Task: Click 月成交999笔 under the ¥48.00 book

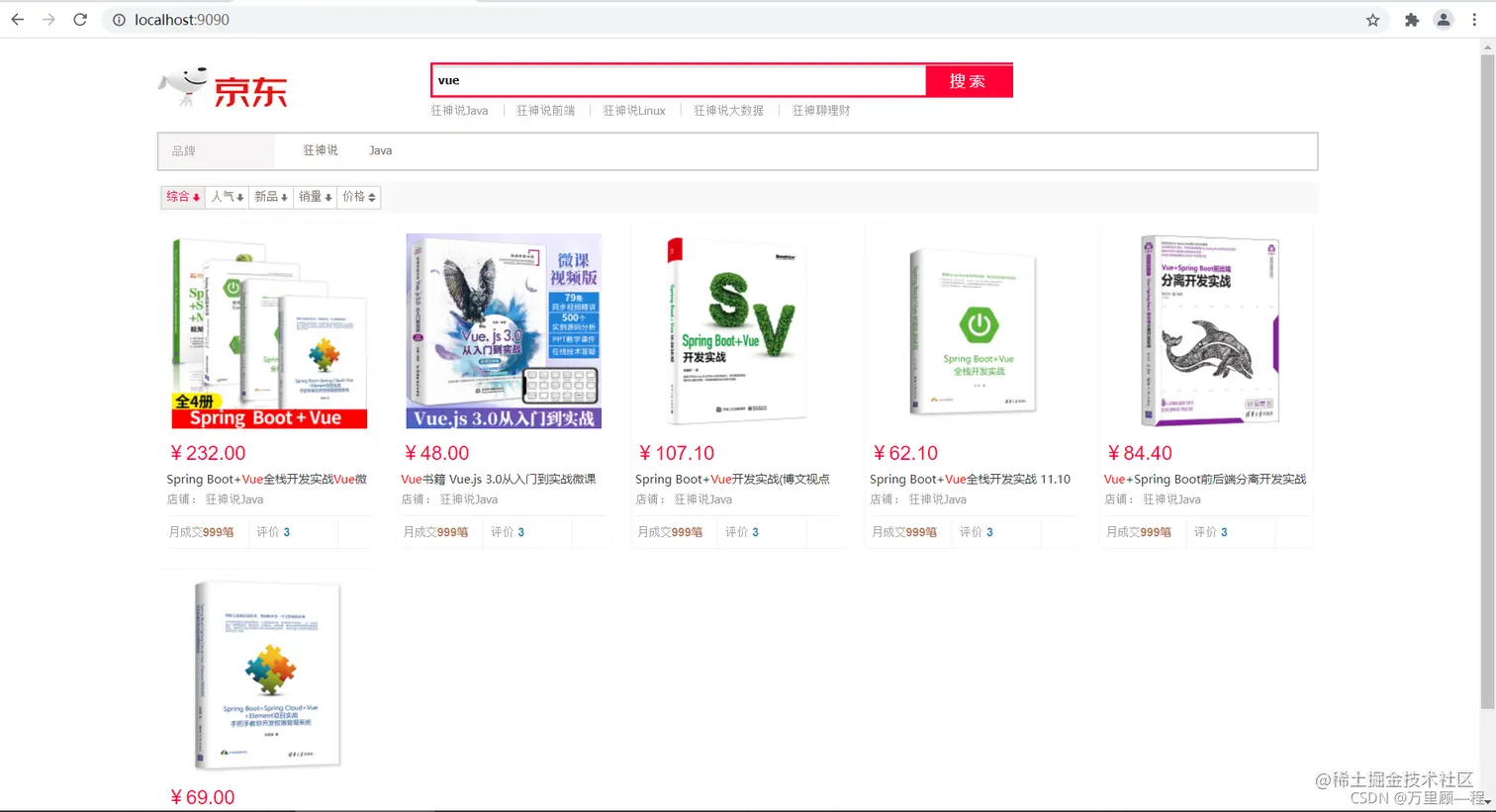Action: click(435, 532)
